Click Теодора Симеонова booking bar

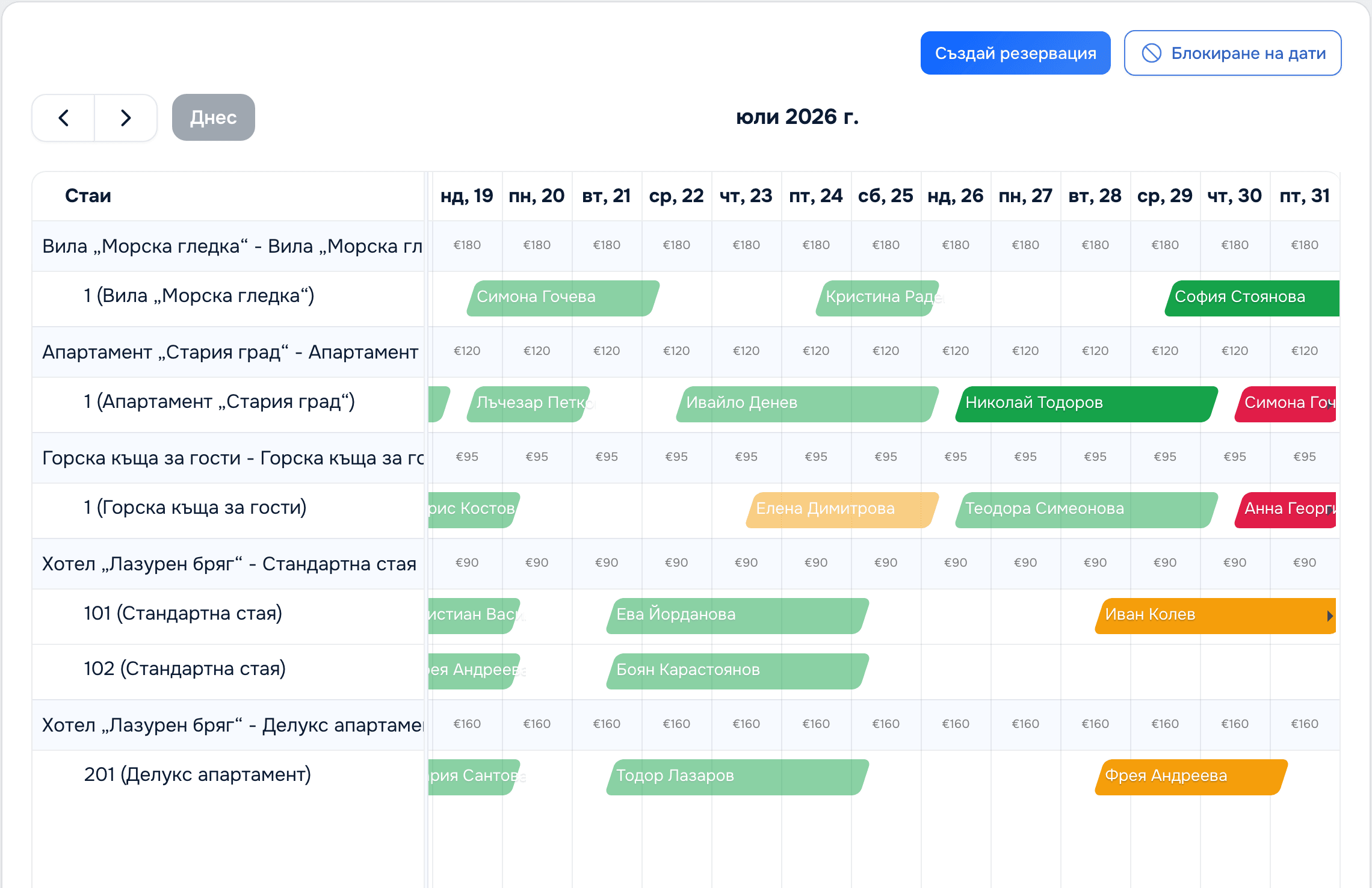click(1086, 510)
